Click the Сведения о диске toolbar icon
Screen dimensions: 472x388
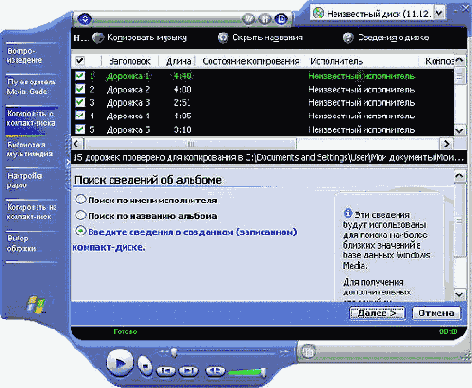[348, 38]
